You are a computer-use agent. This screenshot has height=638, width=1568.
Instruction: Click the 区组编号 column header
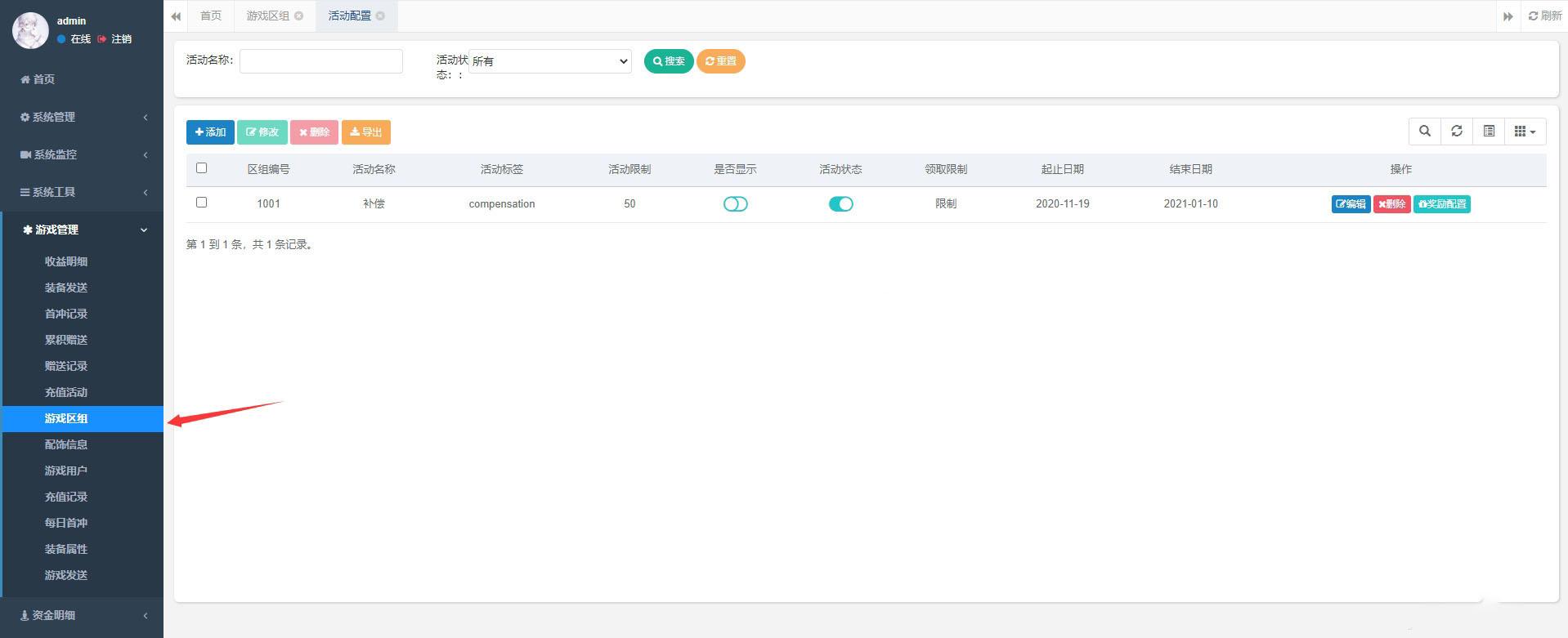(x=269, y=169)
